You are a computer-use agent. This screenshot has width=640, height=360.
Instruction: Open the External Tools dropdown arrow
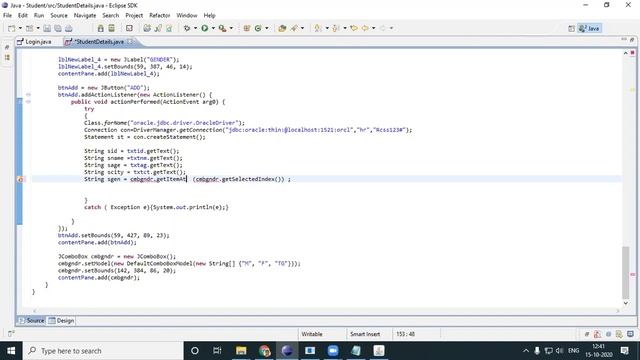point(231,28)
